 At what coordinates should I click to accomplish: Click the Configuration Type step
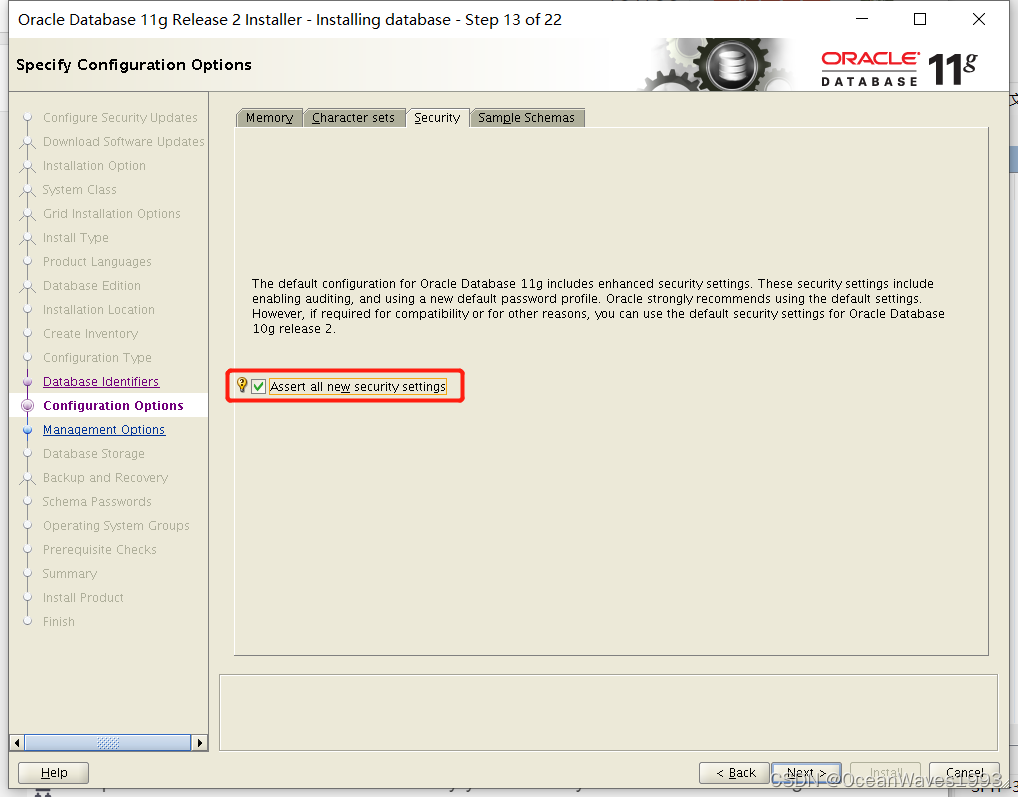[x=97, y=358]
